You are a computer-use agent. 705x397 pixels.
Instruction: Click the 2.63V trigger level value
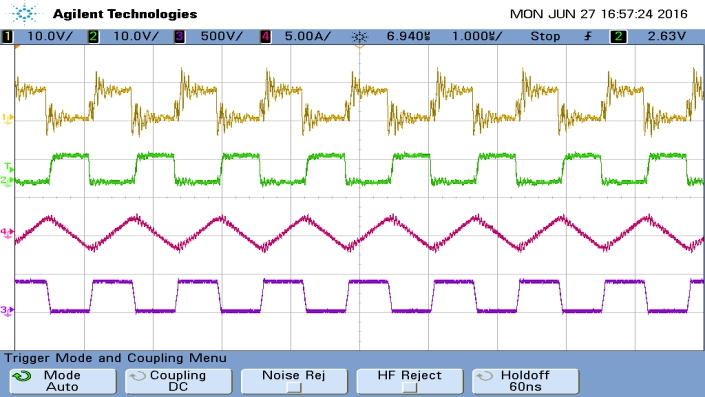(x=667, y=36)
